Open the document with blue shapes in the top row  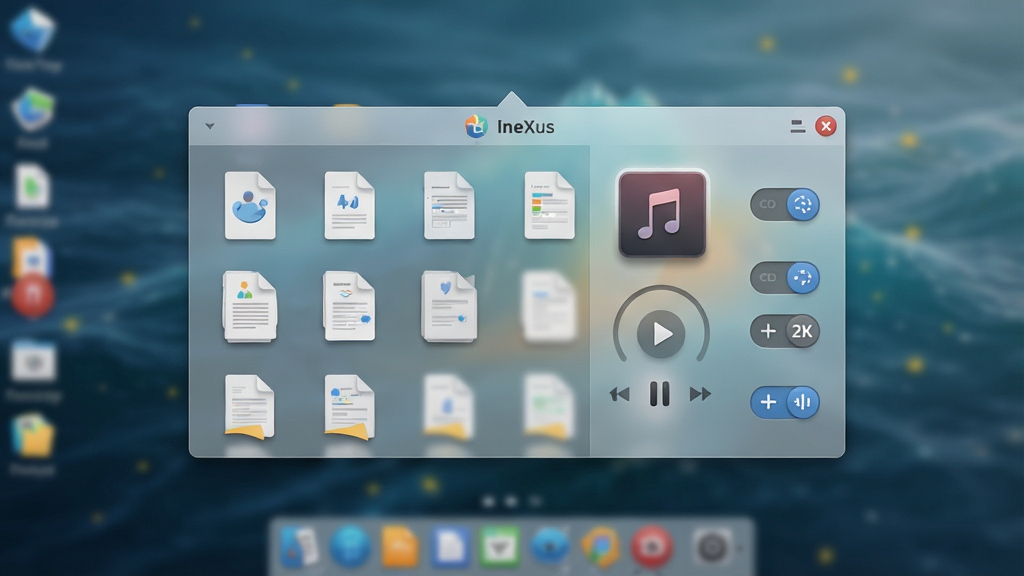point(349,206)
